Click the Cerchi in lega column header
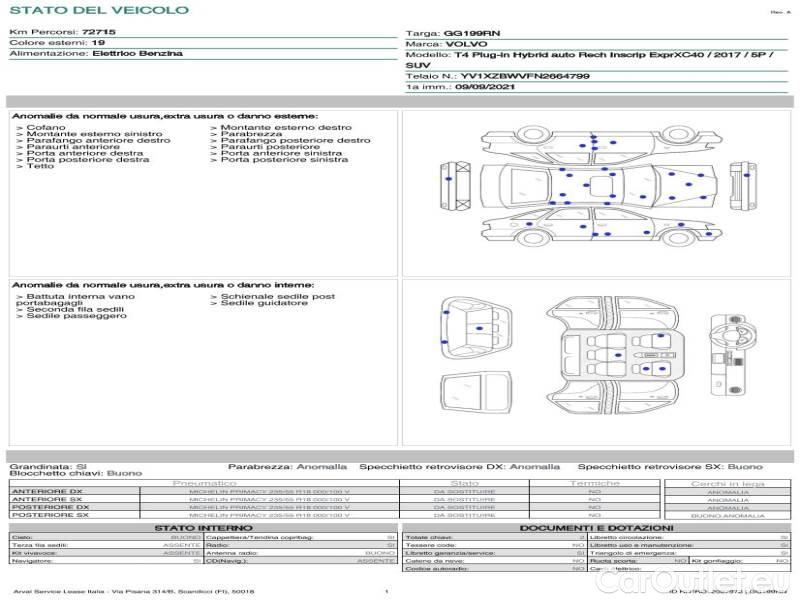Screen dimensions: 800x600 coord(727,483)
